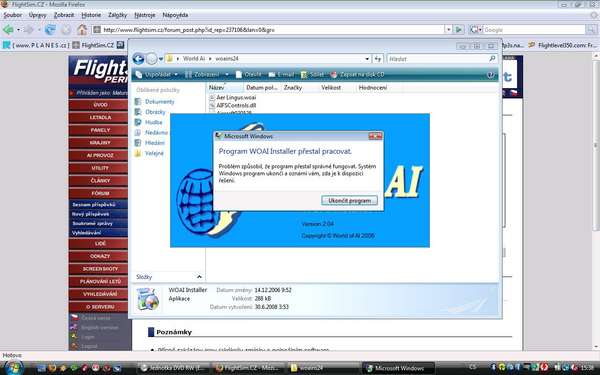Open Explorer address bar history dropdown
Viewport: 600px width, 375px height.
coord(367,59)
